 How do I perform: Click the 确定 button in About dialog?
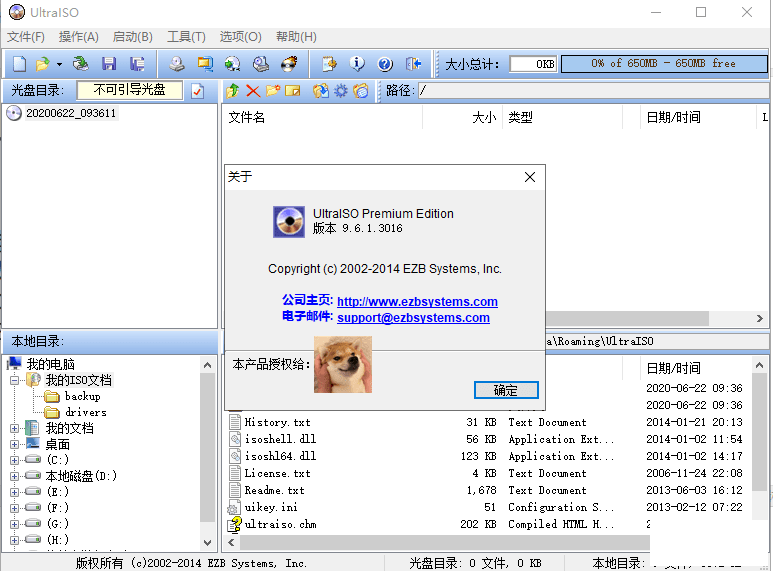(506, 391)
